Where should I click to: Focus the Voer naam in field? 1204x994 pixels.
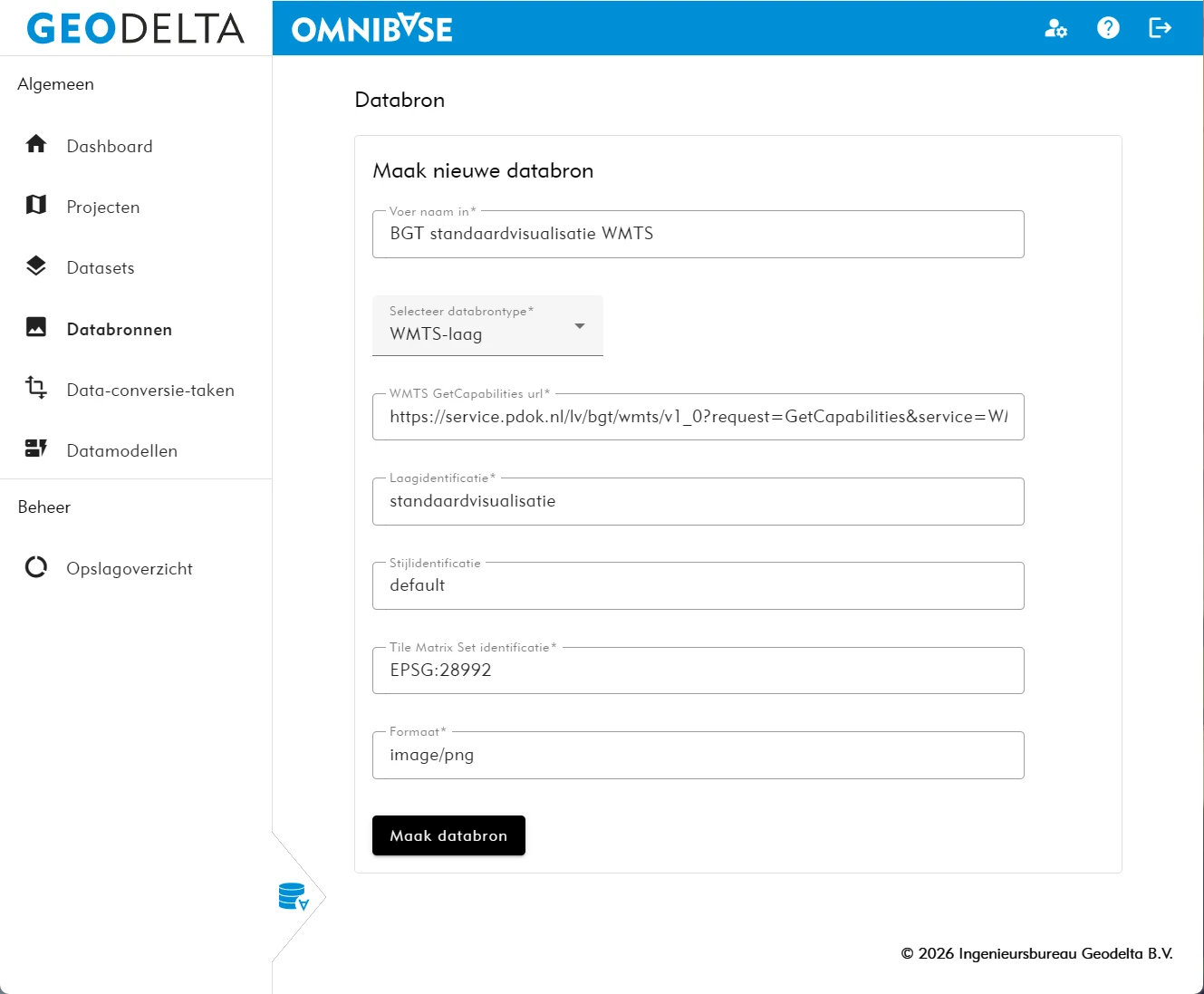click(x=698, y=235)
